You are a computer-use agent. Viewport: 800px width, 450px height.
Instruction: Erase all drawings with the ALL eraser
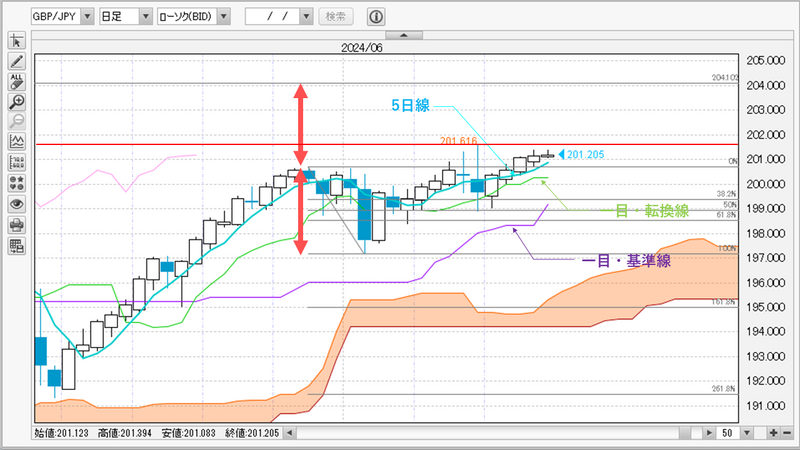(16, 82)
